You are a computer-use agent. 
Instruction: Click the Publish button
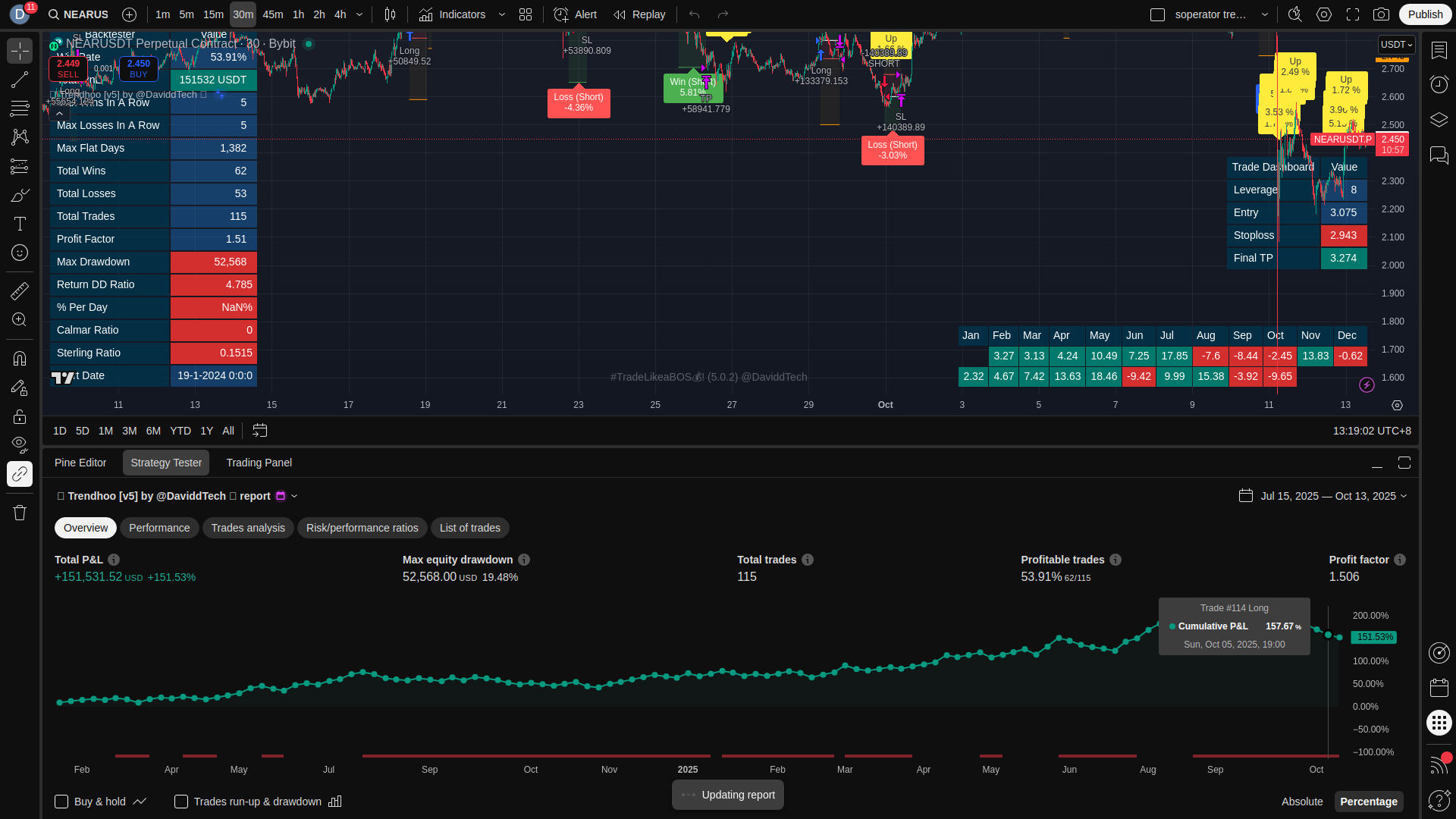[1425, 14]
